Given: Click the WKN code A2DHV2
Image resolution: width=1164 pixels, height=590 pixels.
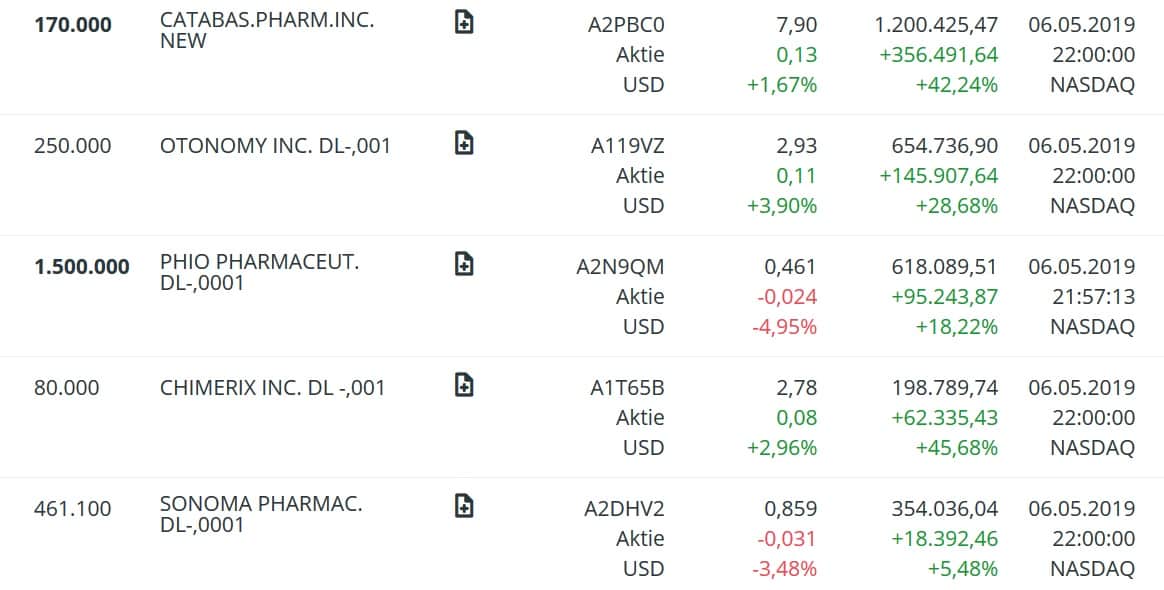Looking at the screenshot, I should point(624,509).
